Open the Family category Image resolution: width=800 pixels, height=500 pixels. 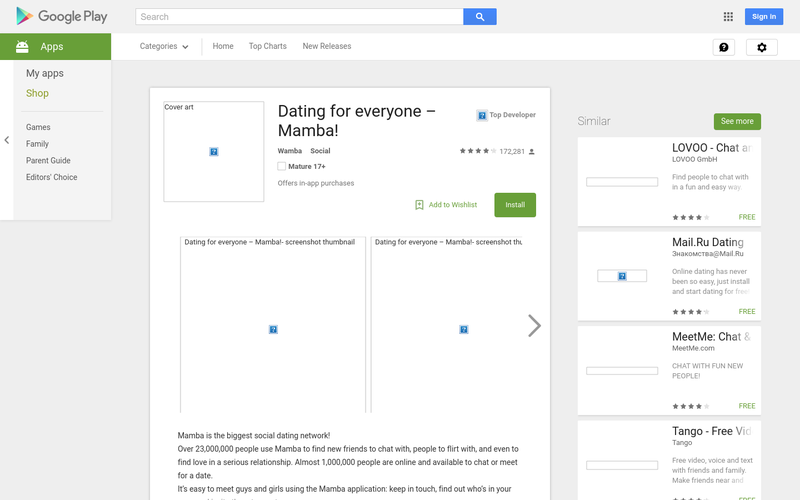click(37, 144)
